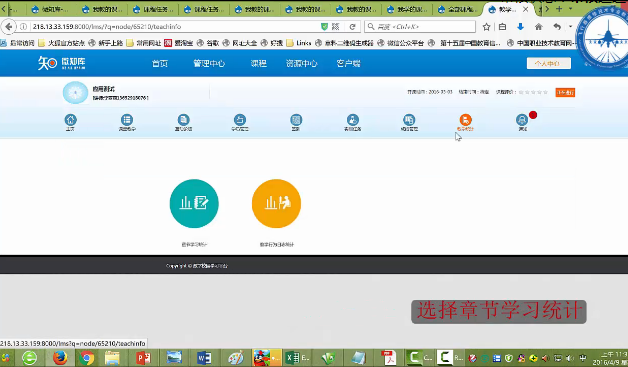Open 管理中心 in the blue top menu

tap(209, 63)
